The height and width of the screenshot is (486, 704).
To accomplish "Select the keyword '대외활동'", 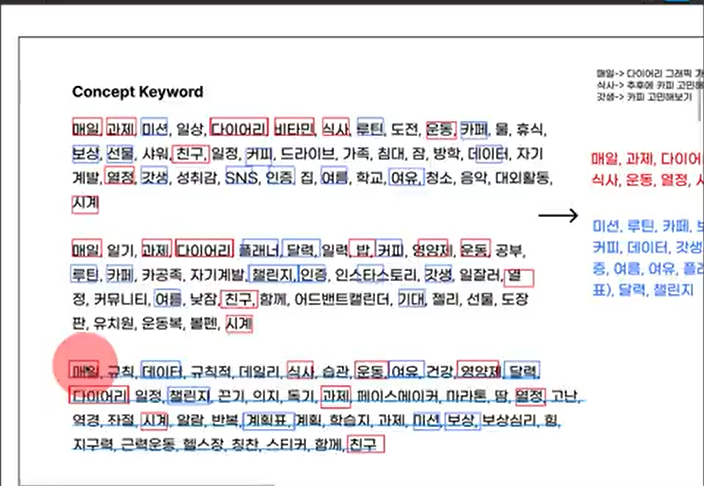I will [x=522, y=178].
